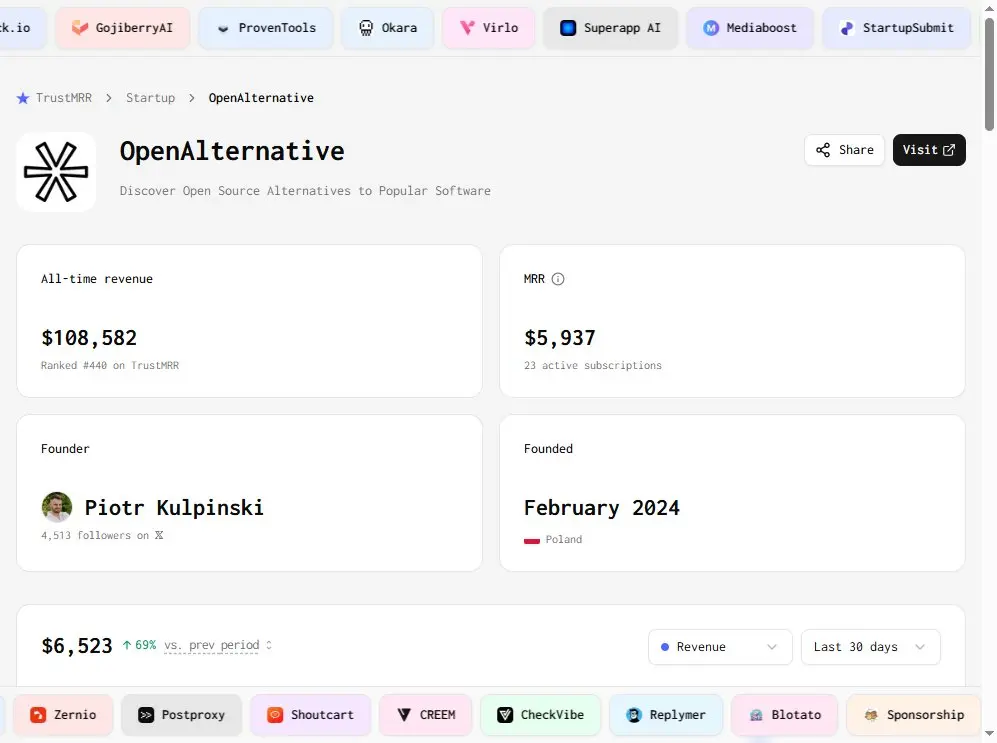Click 23 active subscriptions text
Image resolution: width=997 pixels, height=743 pixels.
[593, 365]
